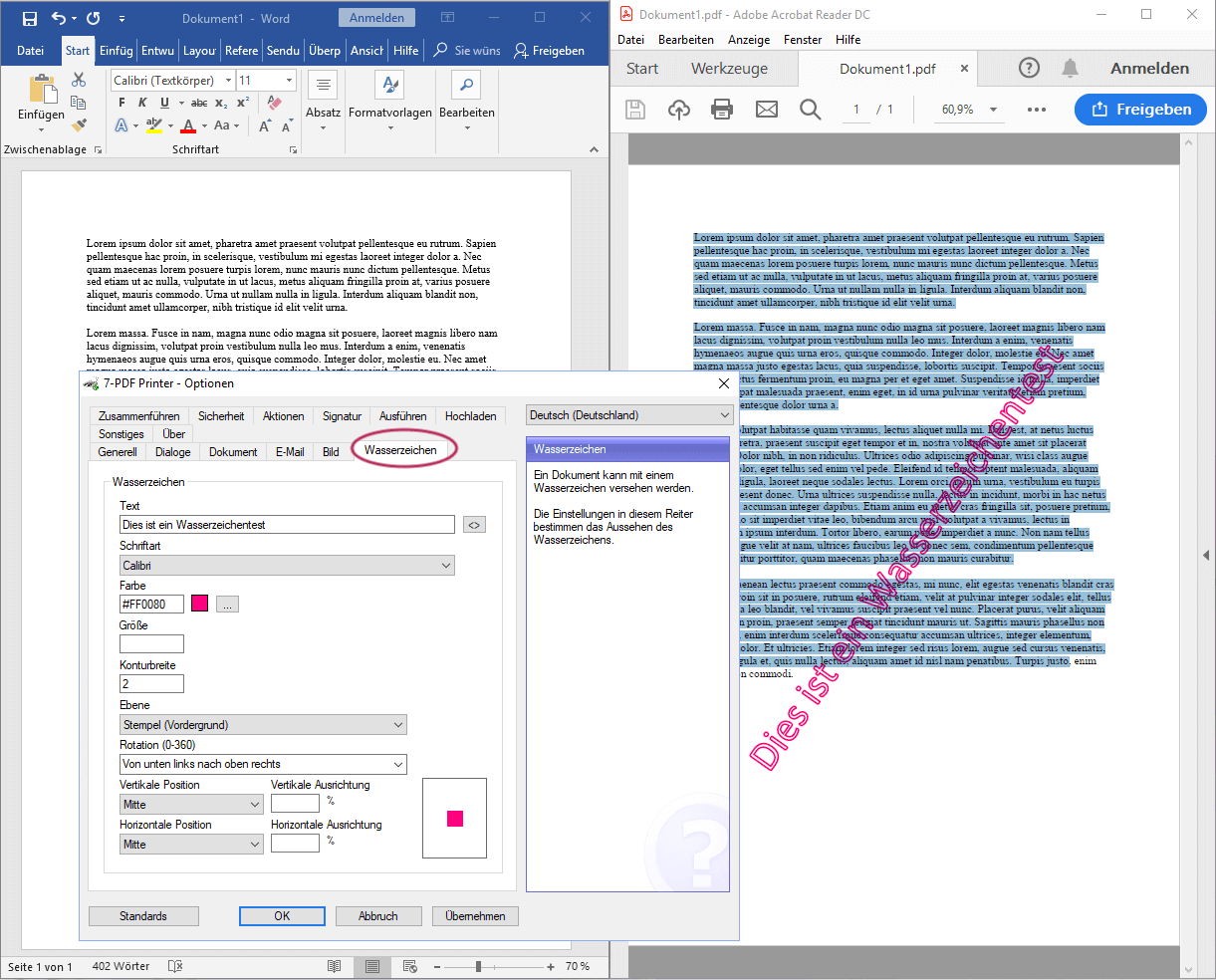Screen dimensions: 1216x980
Task: Open the Anzeige menu in Acrobat Reader
Action: [749, 40]
